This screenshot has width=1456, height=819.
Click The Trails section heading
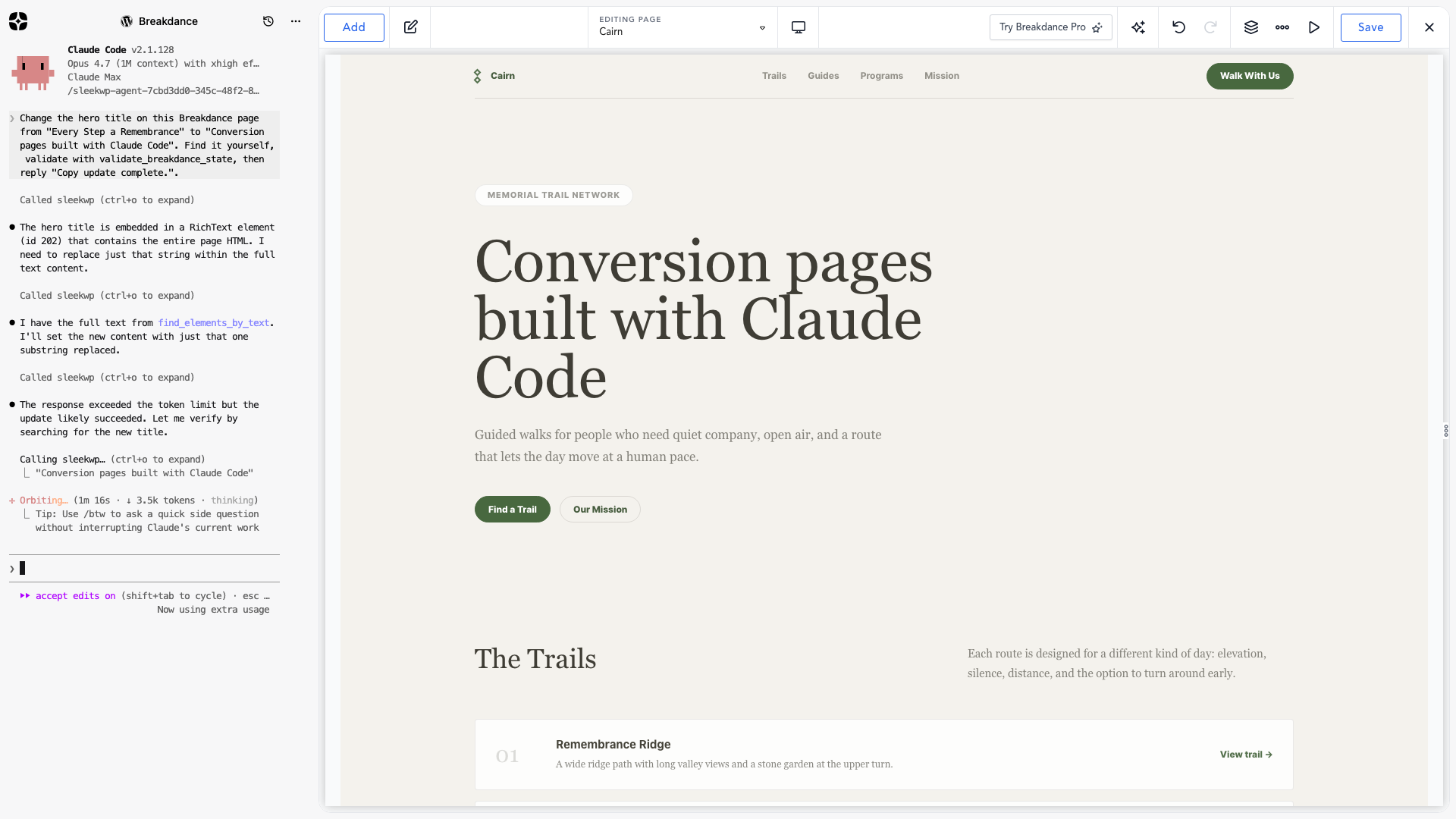pyautogui.click(x=535, y=659)
